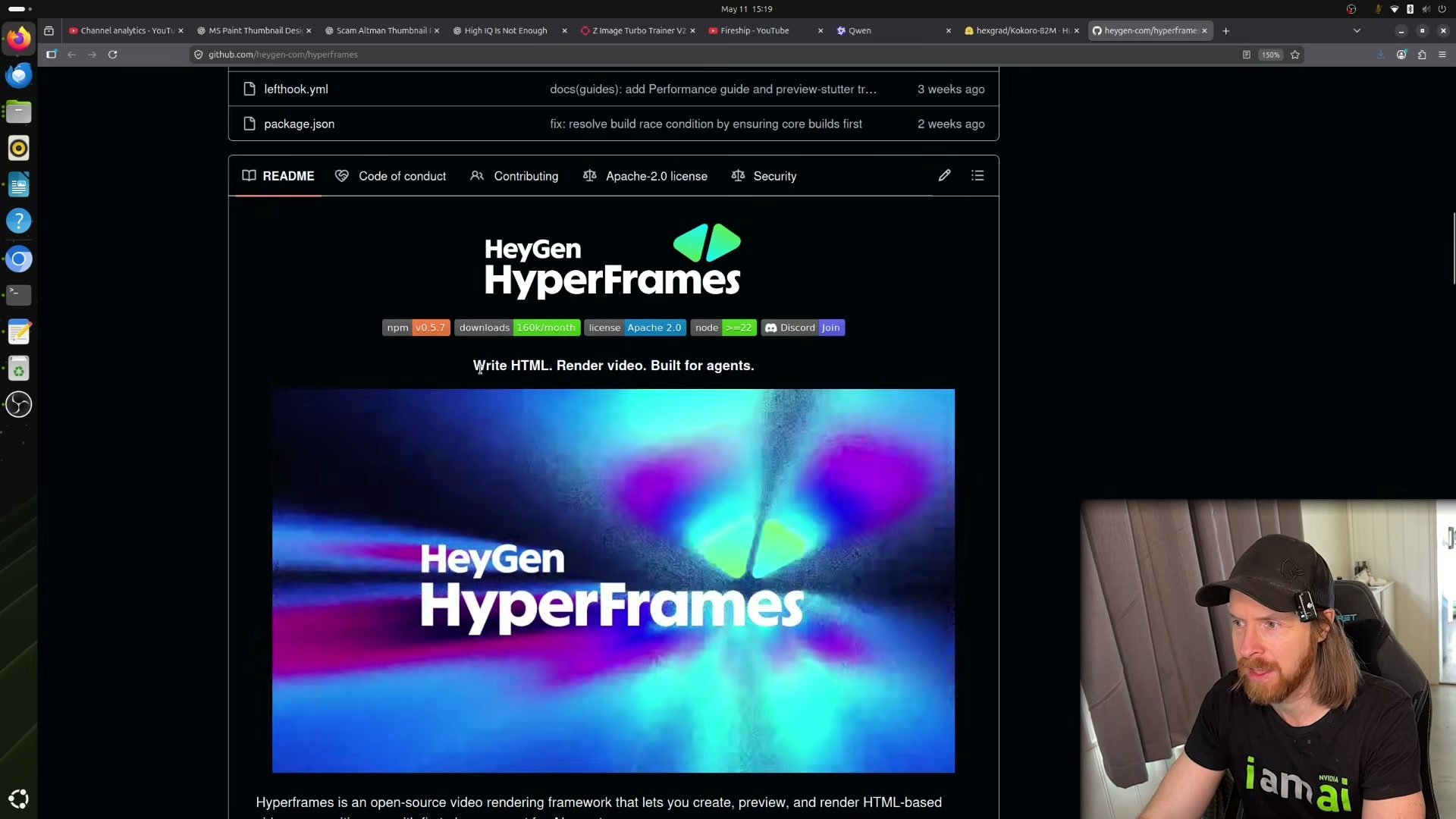Open the Firefox hamburger application menu
This screenshot has width=1456, height=819.
point(1442,55)
